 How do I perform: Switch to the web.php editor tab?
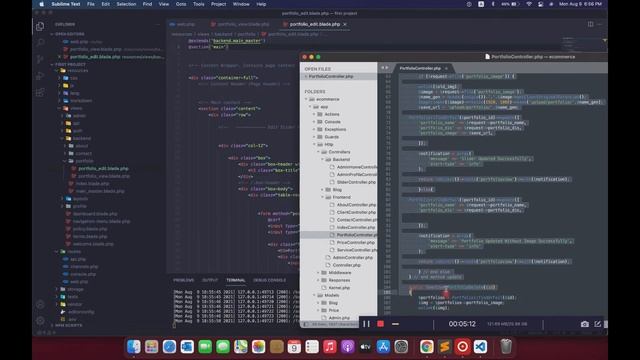coord(186,24)
